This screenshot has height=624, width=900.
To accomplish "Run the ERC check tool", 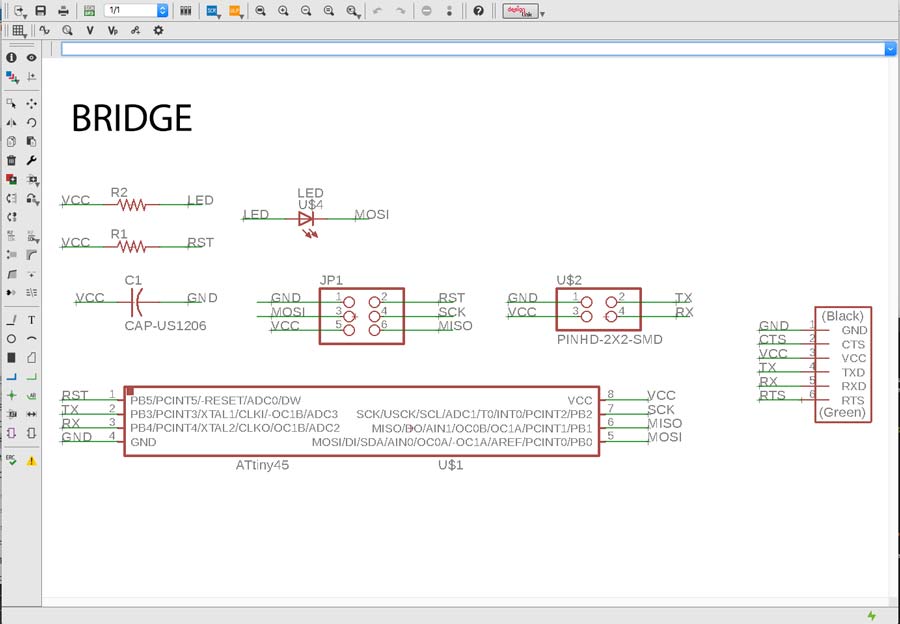I will [x=11, y=461].
